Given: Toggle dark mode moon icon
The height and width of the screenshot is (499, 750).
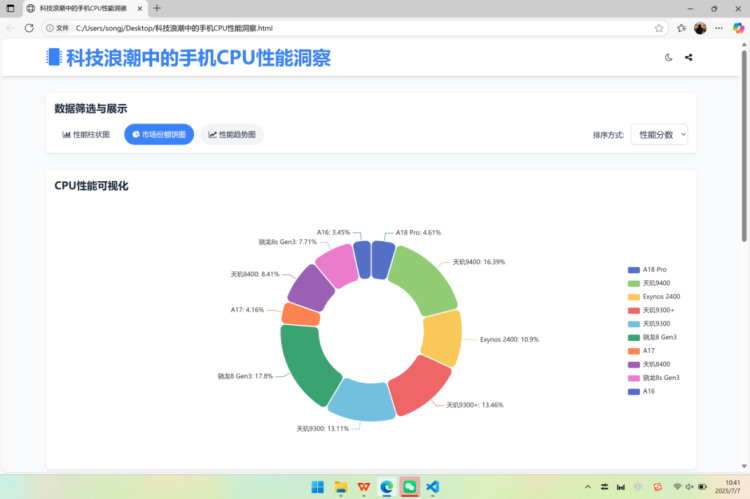Looking at the screenshot, I should click(x=668, y=57).
